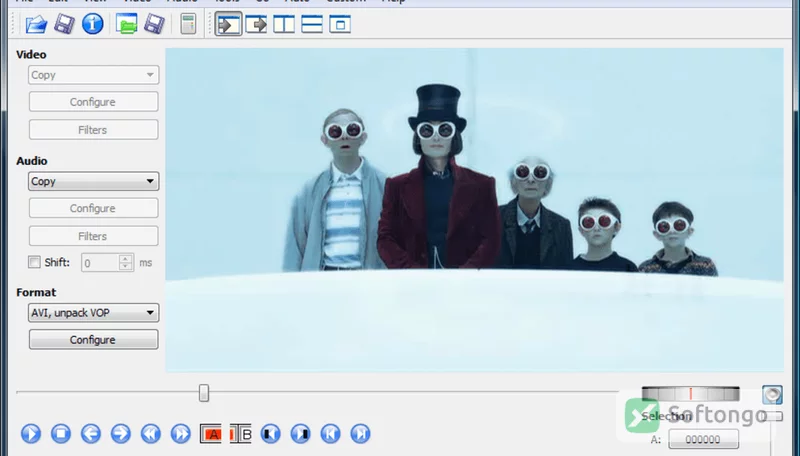Jump to previous keyframe (double left arrow)
This screenshot has width=800, height=456.
click(x=151, y=434)
